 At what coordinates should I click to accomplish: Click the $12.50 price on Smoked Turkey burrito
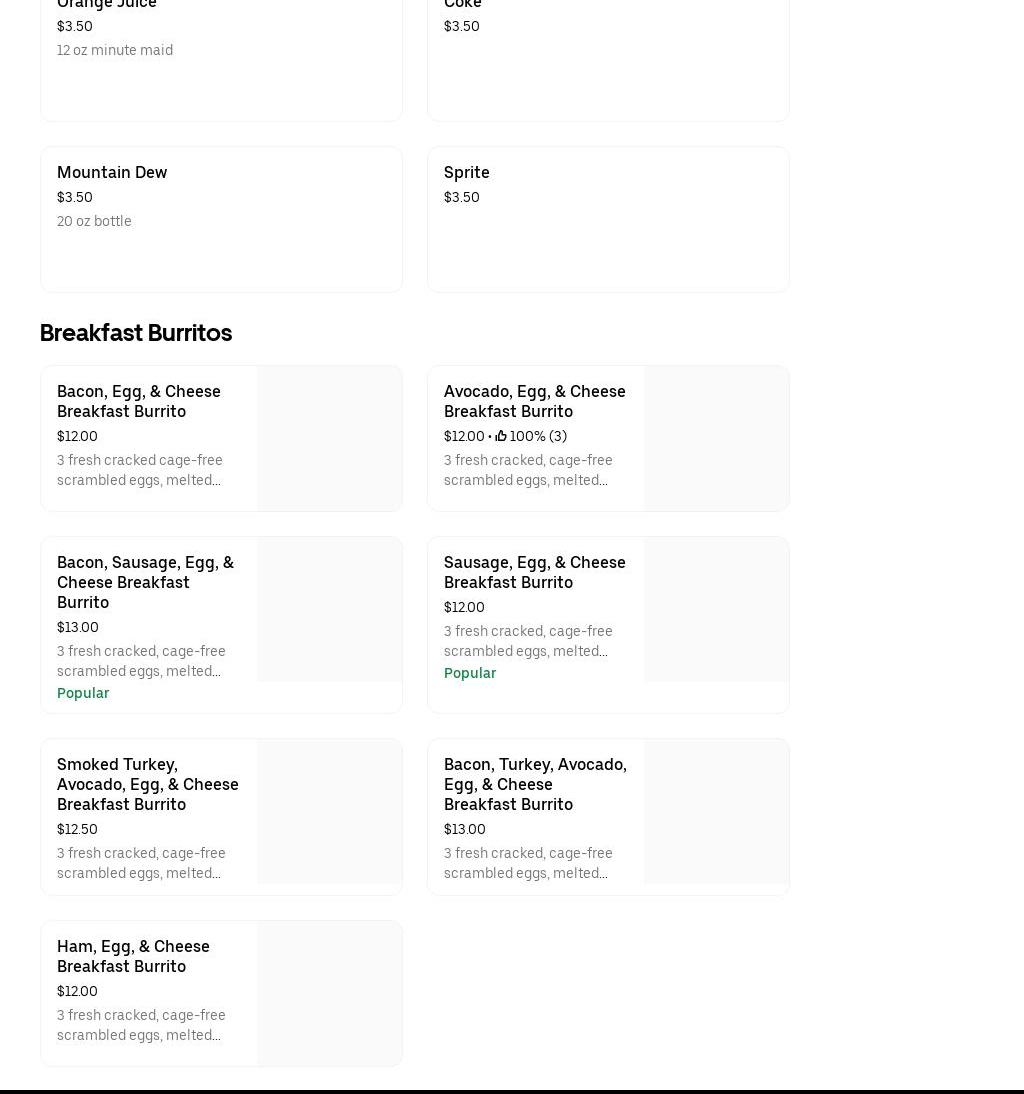(x=77, y=829)
